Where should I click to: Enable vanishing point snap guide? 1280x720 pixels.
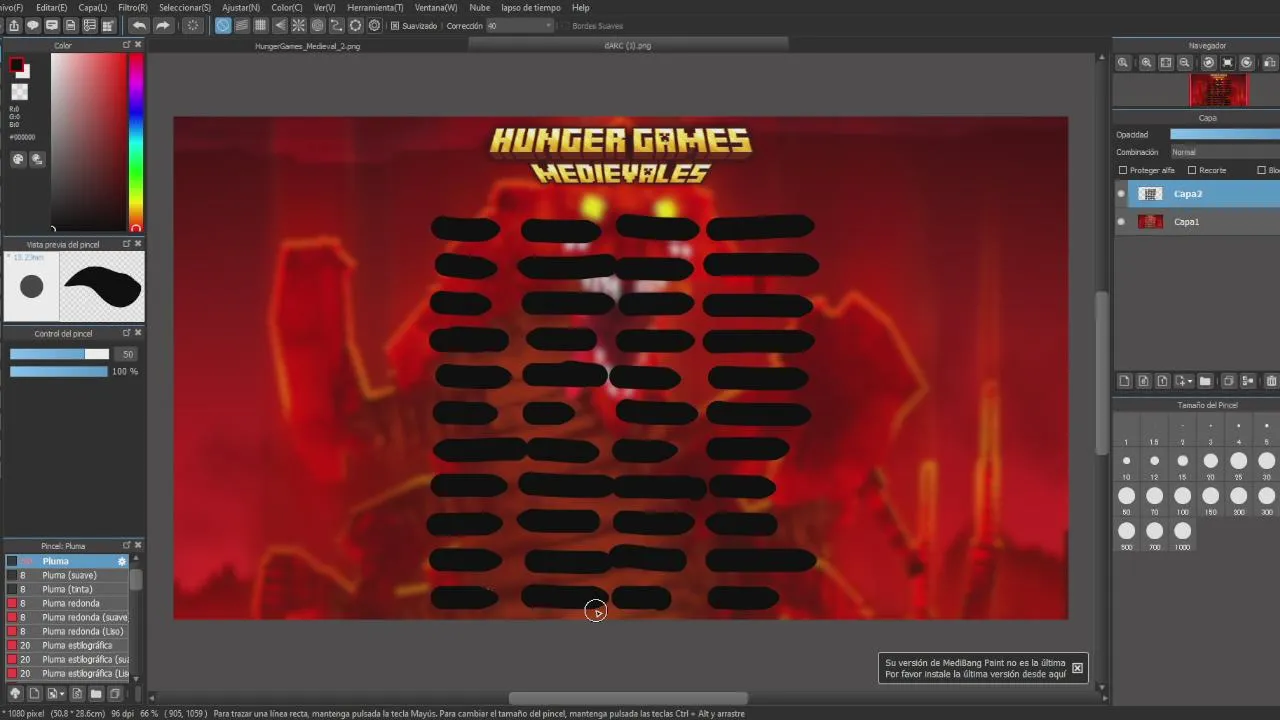(x=280, y=25)
